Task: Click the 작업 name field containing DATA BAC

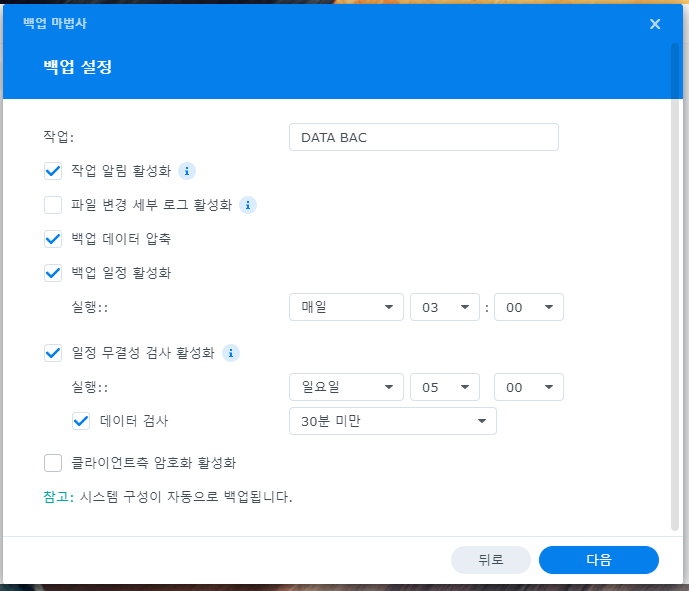Action: tap(424, 137)
